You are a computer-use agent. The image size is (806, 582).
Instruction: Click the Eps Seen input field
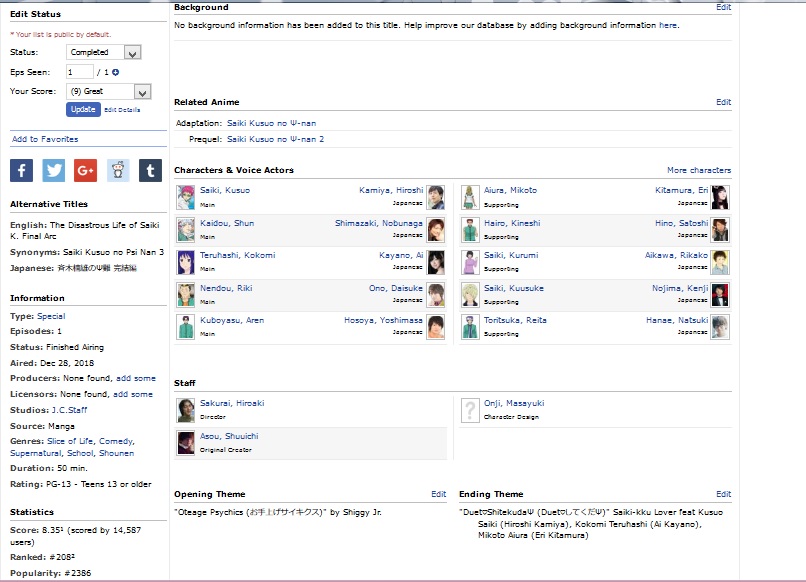[79, 72]
